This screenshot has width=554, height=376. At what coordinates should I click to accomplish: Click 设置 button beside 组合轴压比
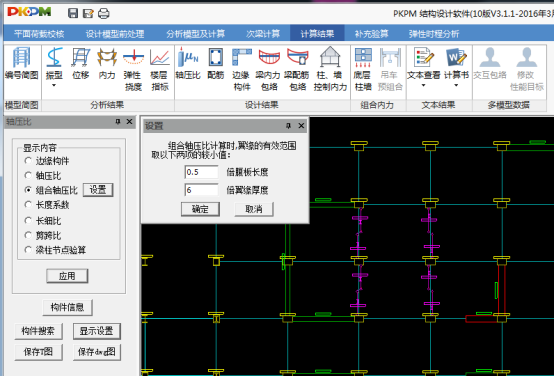(98, 190)
